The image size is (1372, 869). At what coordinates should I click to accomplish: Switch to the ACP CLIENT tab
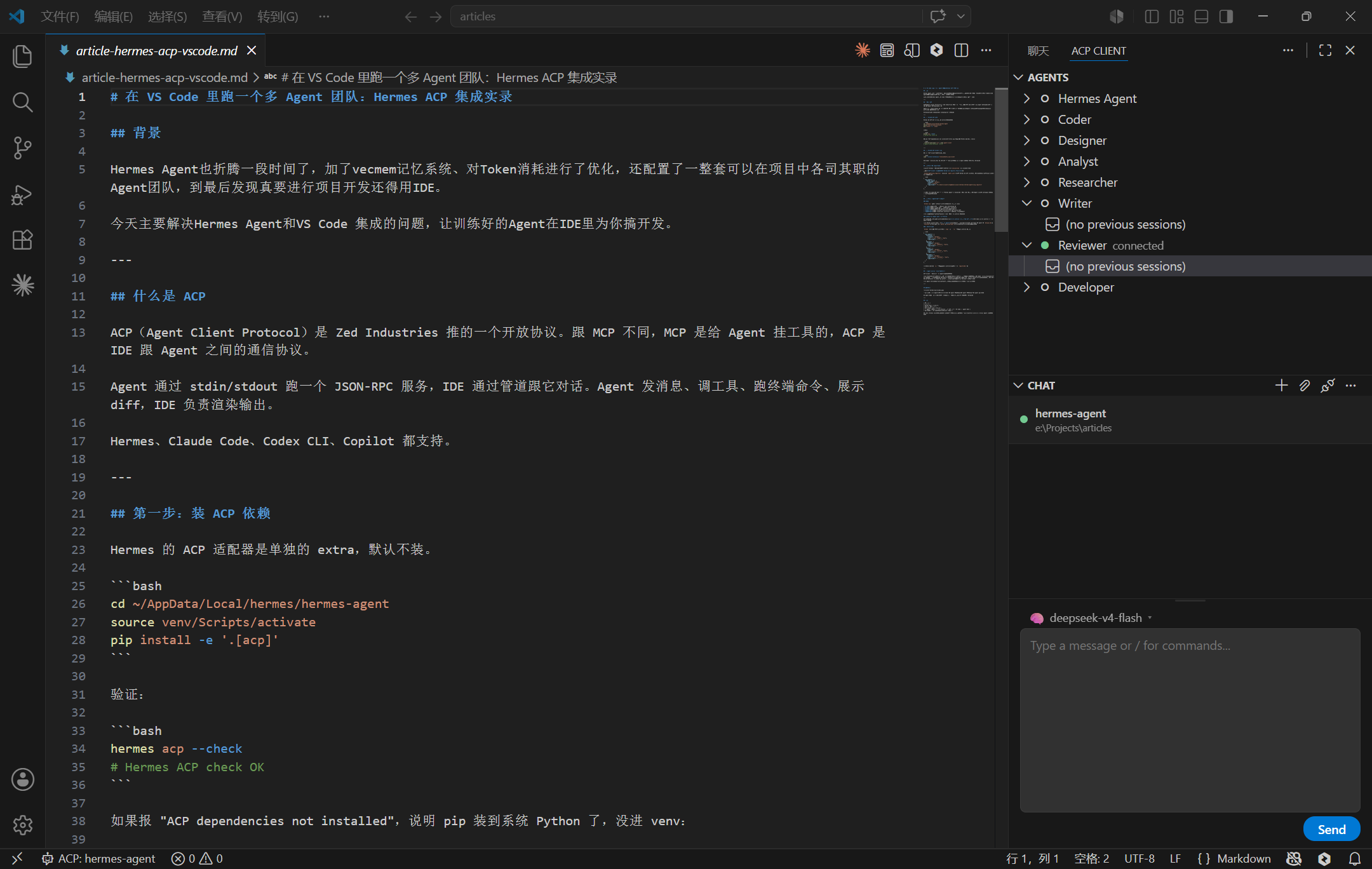[1099, 51]
